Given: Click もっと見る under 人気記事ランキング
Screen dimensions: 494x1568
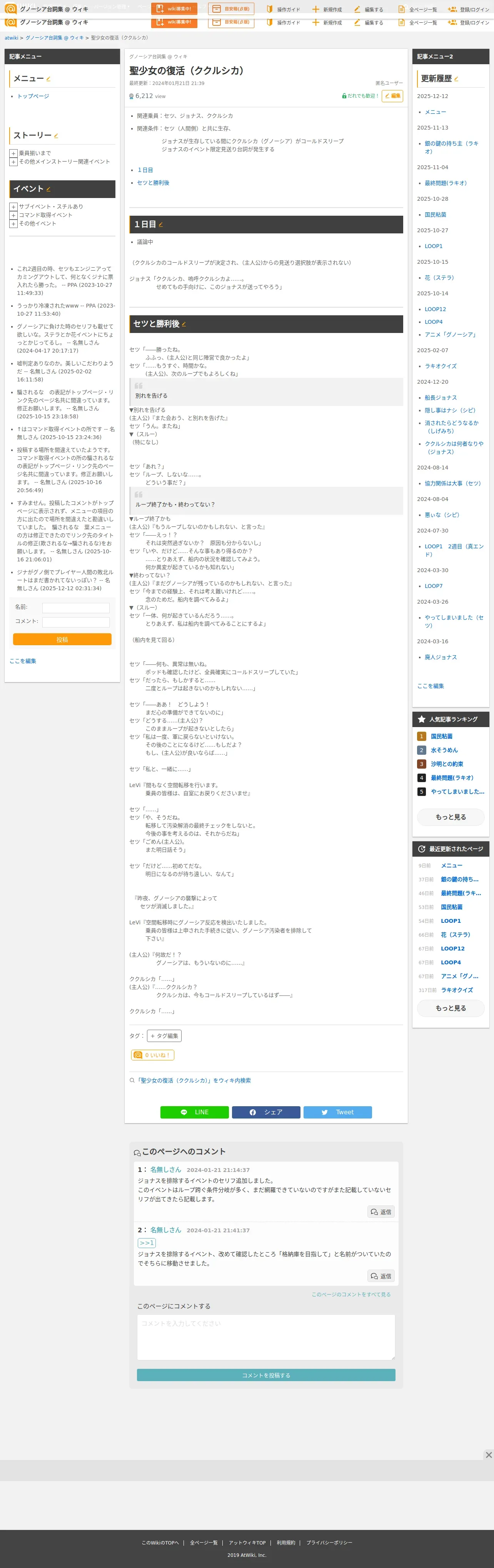Looking at the screenshot, I should tap(451, 817).
